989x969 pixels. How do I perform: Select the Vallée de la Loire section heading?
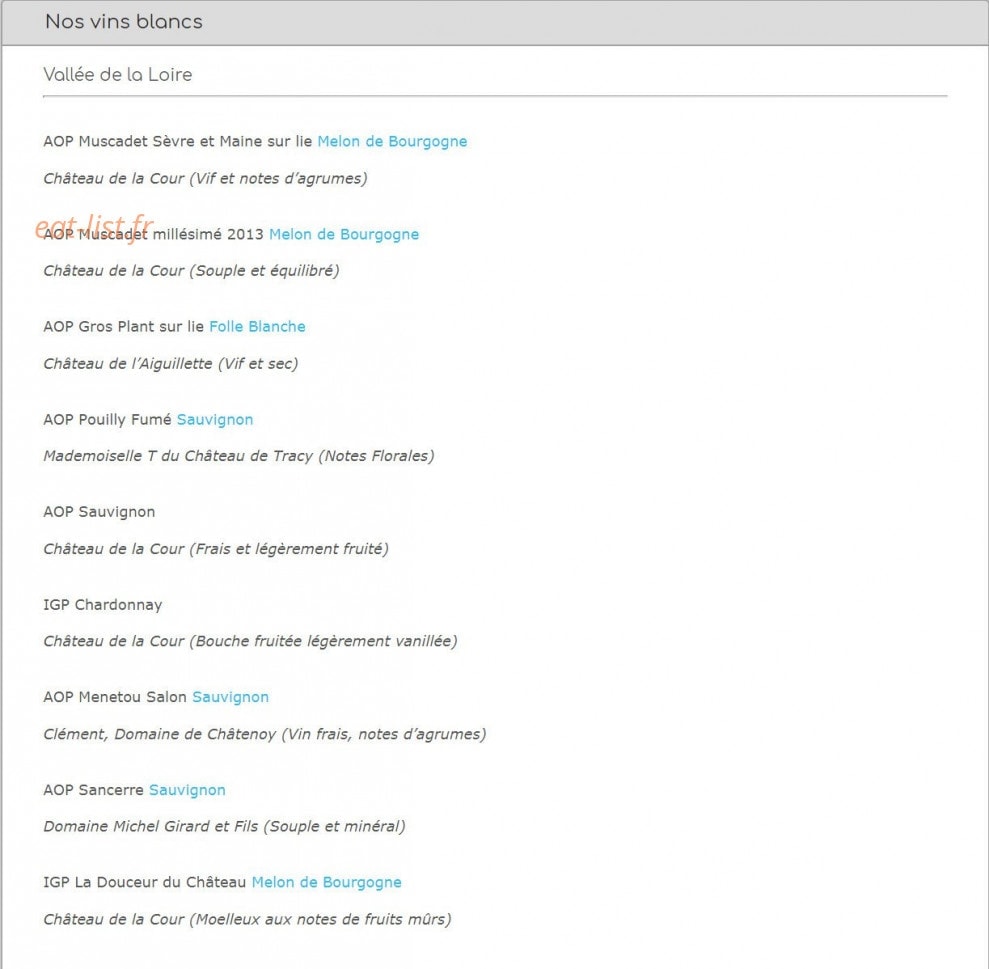pyautogui.click(x=117, y=74)
